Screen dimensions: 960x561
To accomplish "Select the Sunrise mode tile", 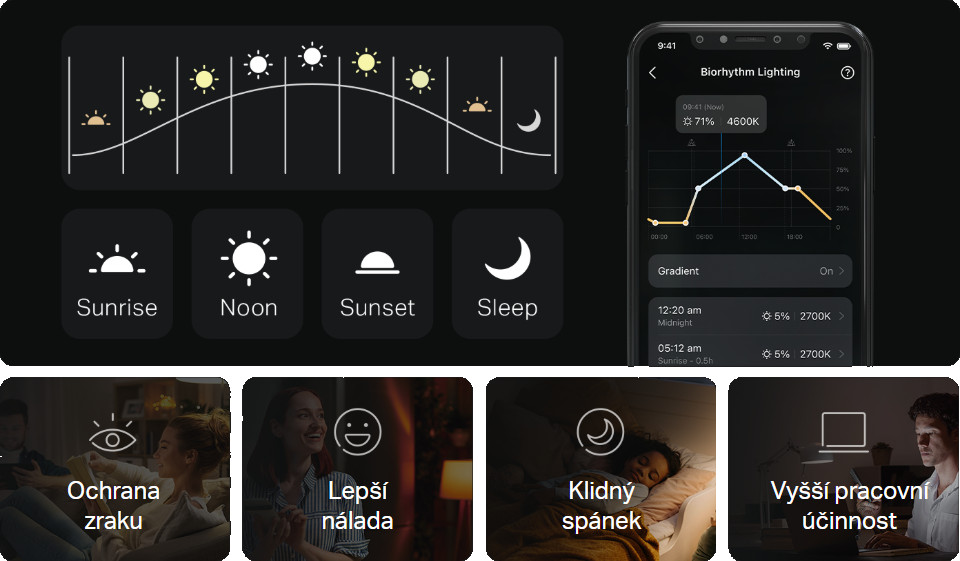I will click(117, 274).
